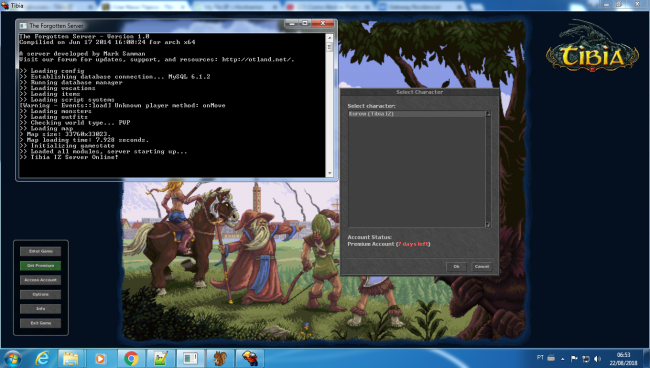Click the Get Premium green button

tap(41, 266)
